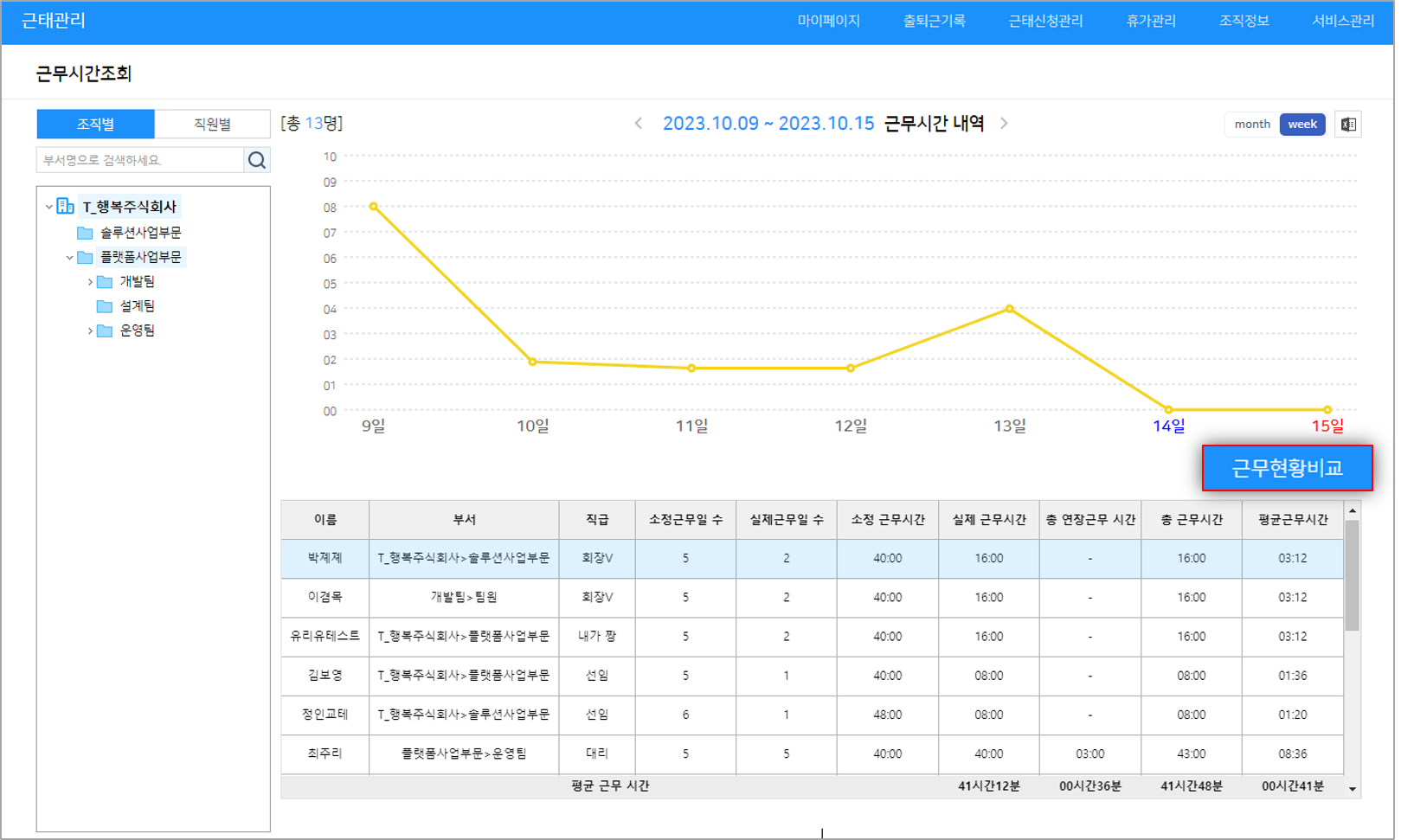Click the 이름 column header

[325, 520]
